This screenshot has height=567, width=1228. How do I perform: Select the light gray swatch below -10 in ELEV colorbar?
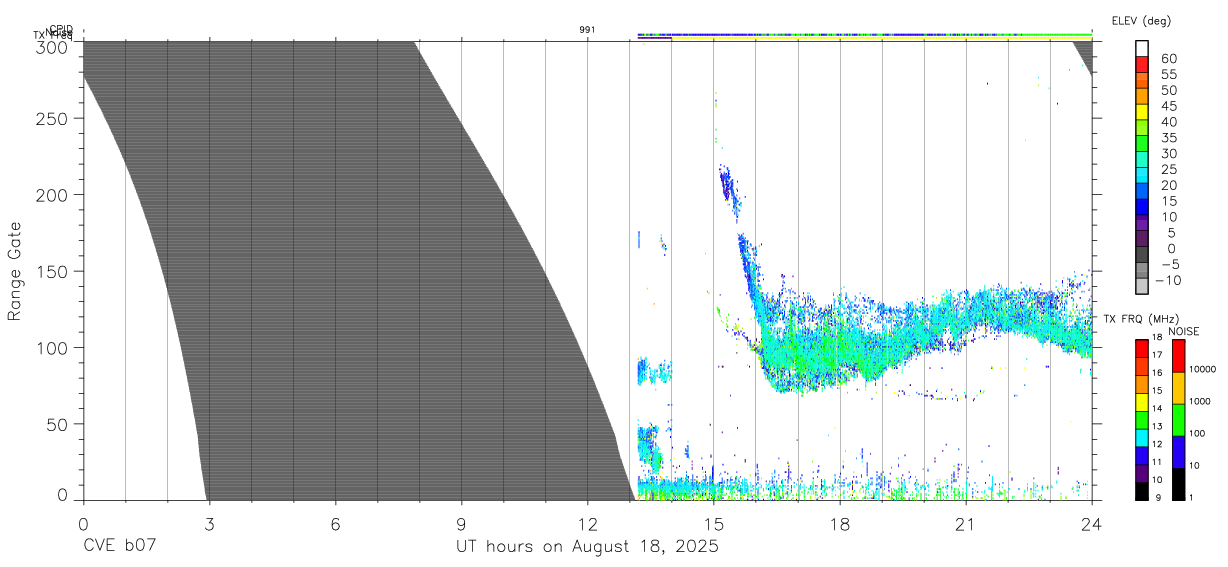(x=1143, y=287)
